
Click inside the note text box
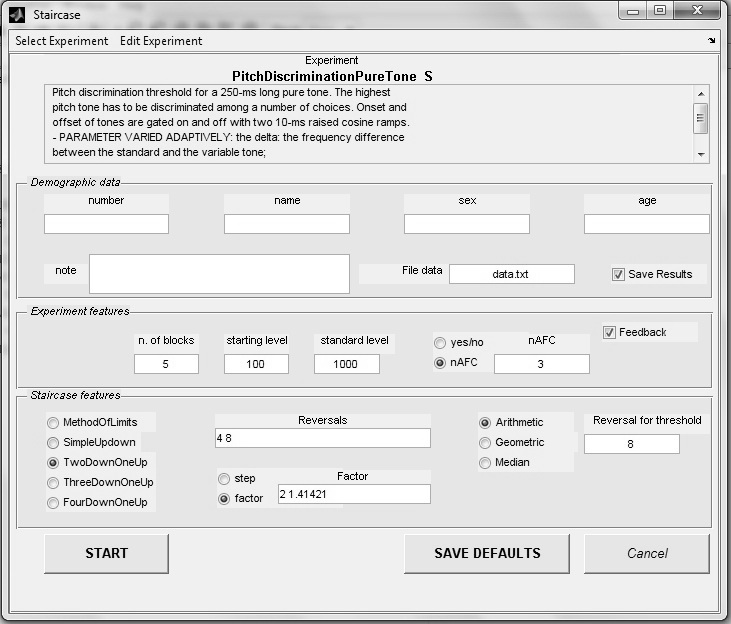pos(219,274)
